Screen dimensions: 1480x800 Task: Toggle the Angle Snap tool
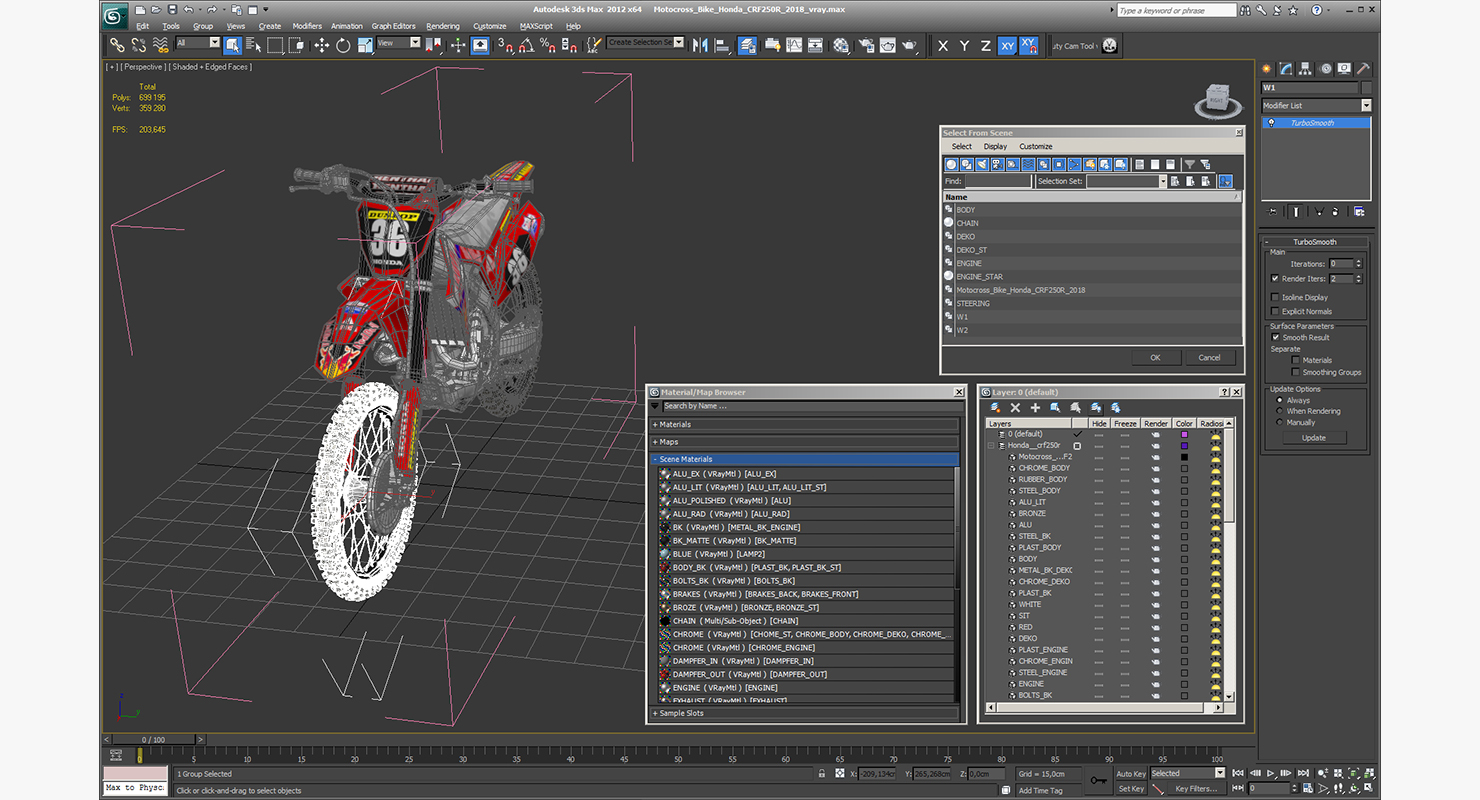(526, 45)
